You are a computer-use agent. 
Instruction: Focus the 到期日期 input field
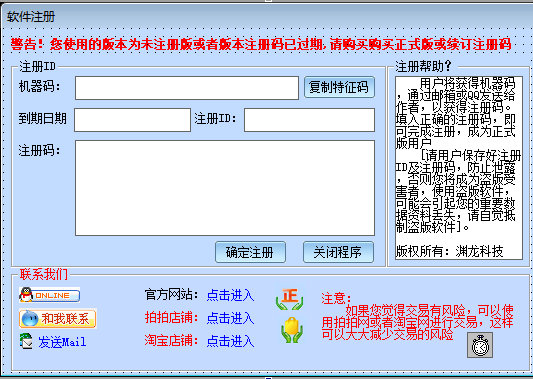[x=133, y=120]
